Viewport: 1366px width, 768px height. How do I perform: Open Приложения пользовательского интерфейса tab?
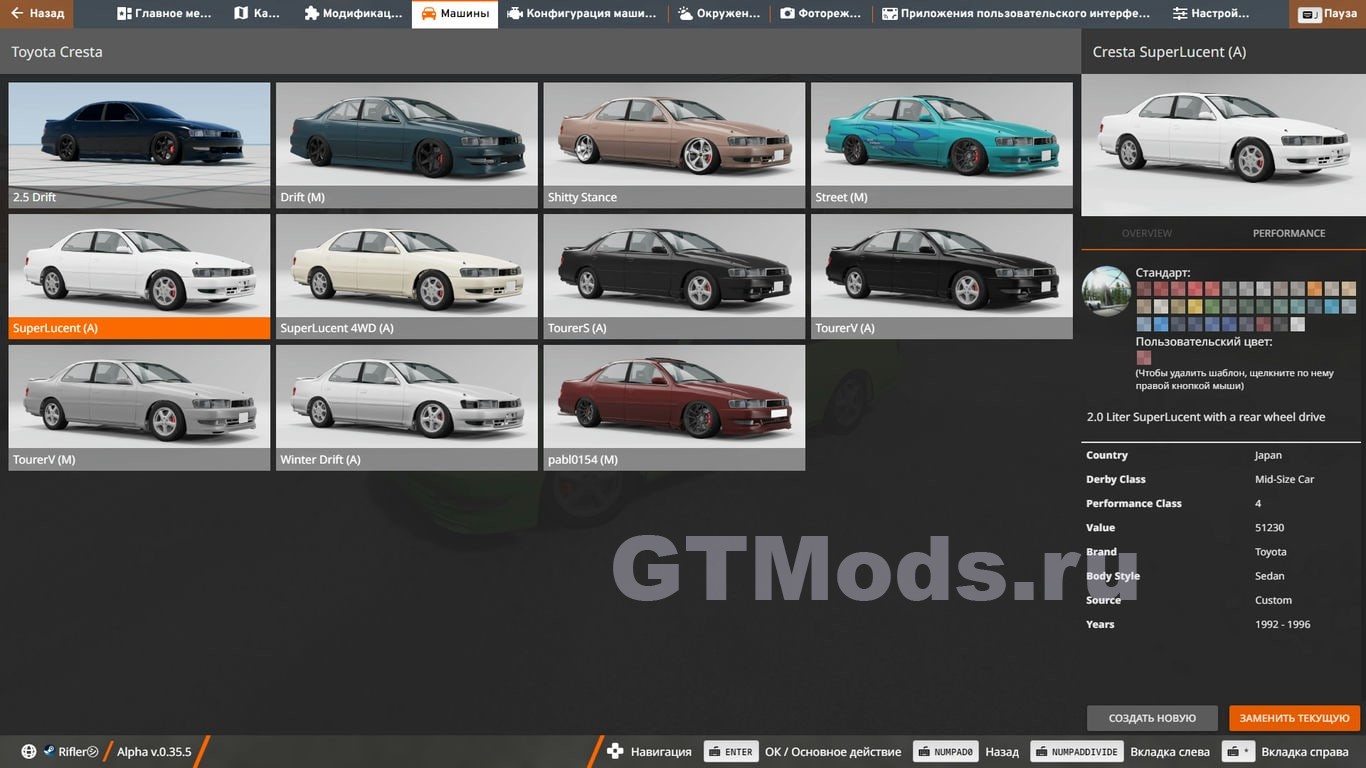click(x=1015, y=14)
